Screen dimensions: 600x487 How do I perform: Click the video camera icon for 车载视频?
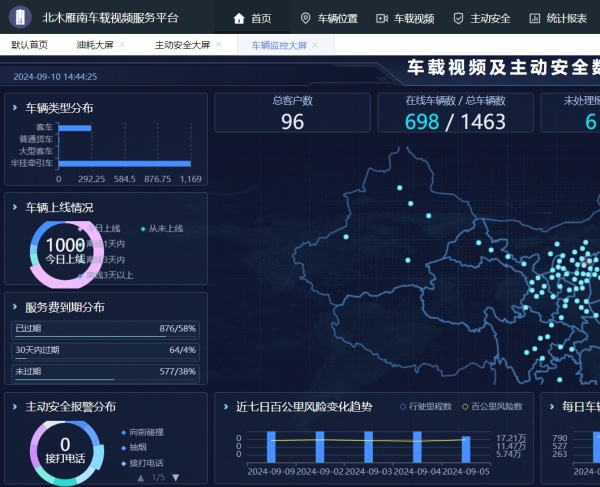381,18
